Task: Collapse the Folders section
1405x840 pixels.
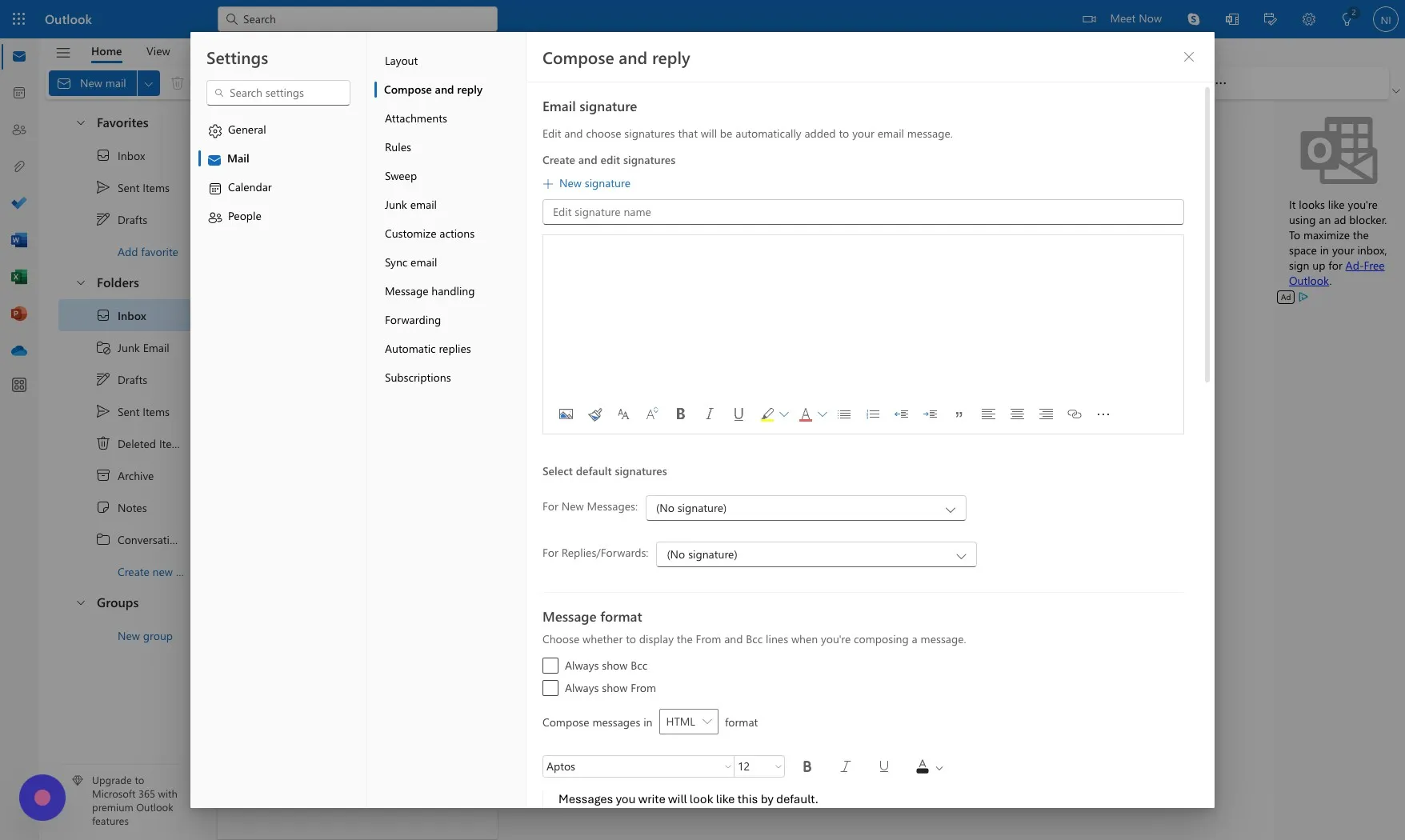Action: (81, 282)
